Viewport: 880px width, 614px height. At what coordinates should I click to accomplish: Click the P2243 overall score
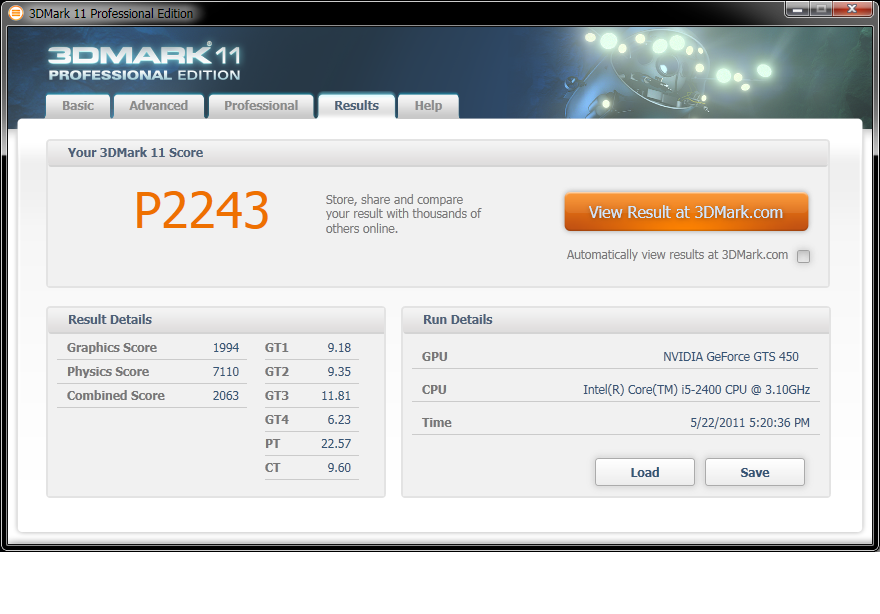pos(201,210)
